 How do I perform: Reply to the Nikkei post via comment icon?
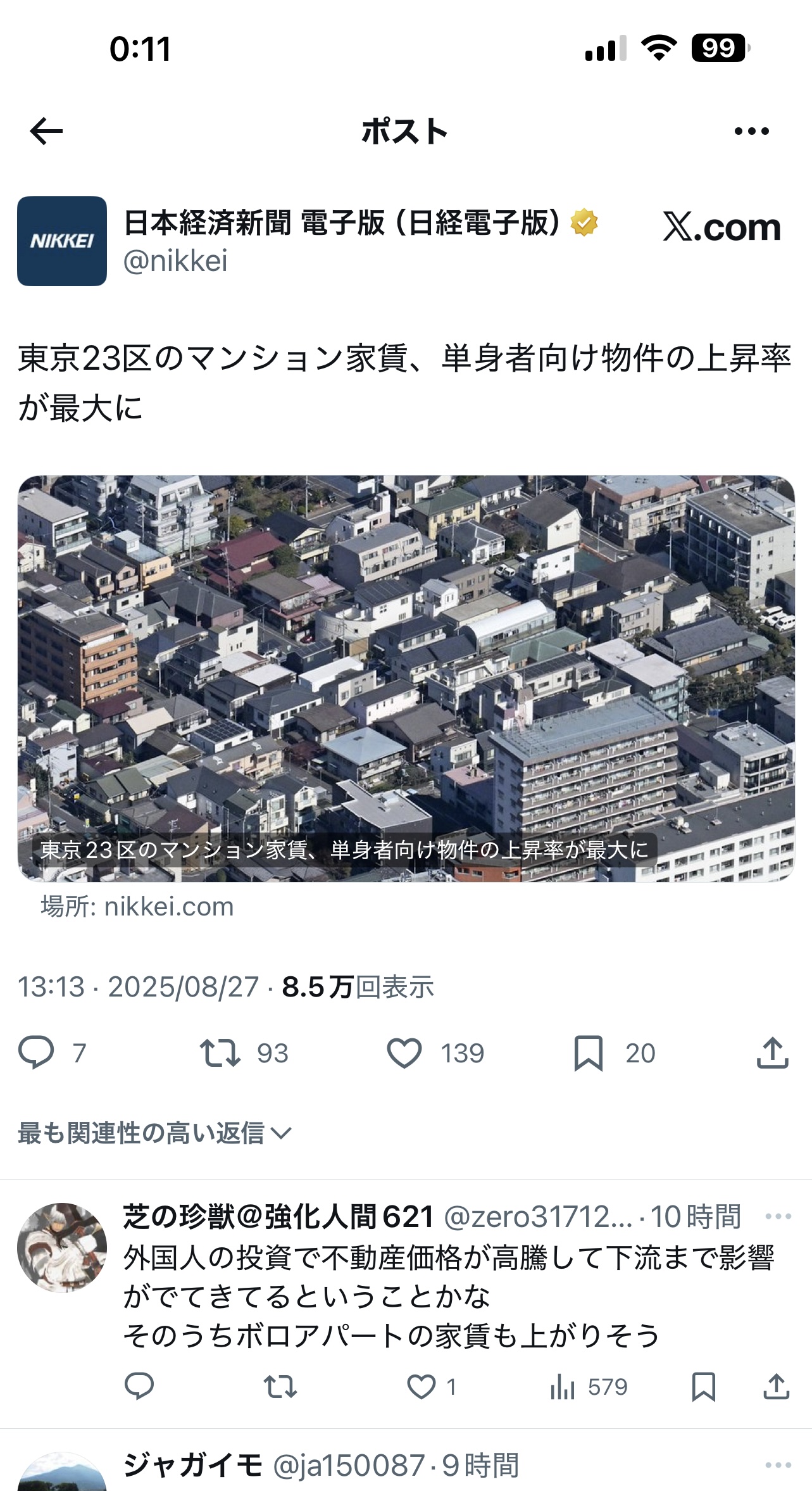(36, 1053)
